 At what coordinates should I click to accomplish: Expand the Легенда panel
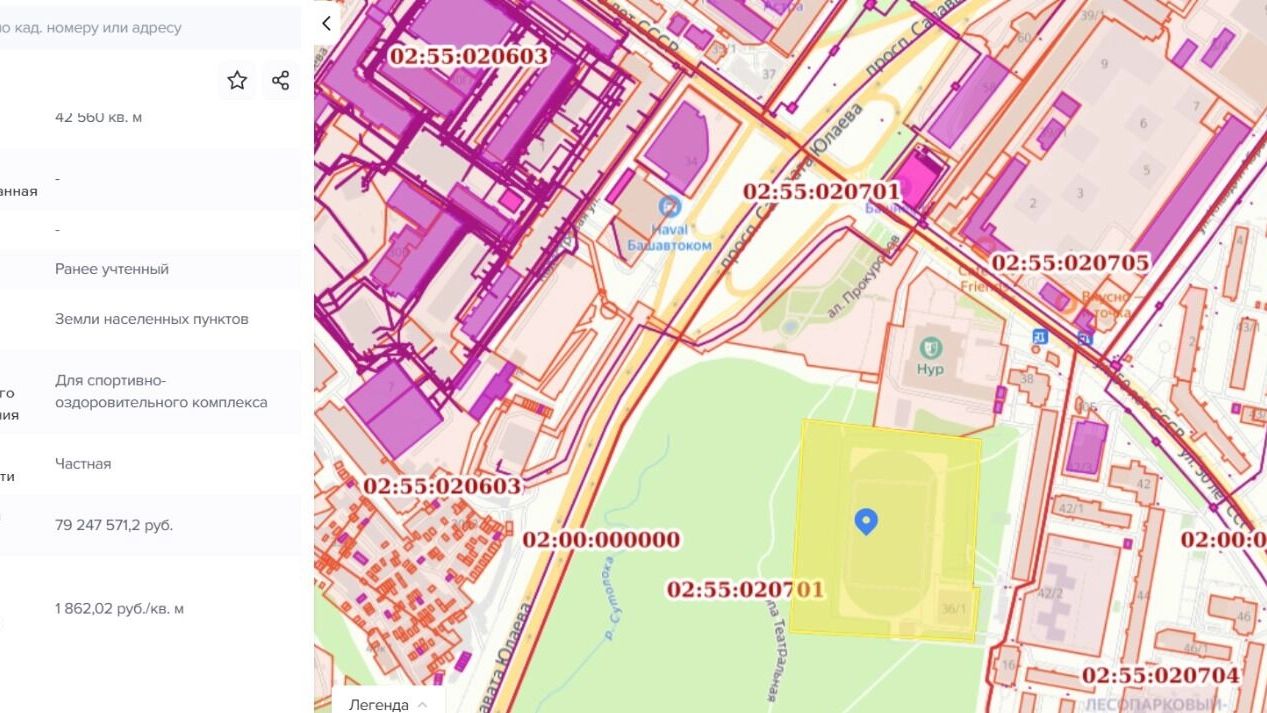(389, 704)
